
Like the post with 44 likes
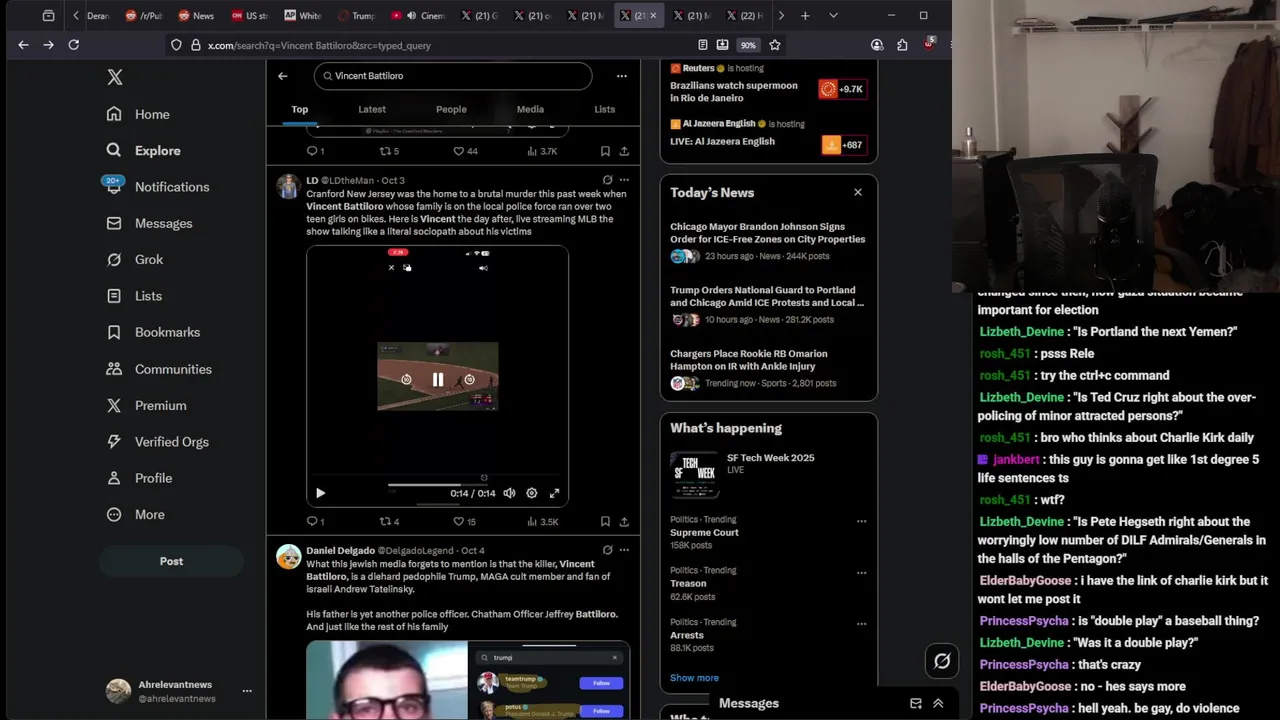coord(465,151)
